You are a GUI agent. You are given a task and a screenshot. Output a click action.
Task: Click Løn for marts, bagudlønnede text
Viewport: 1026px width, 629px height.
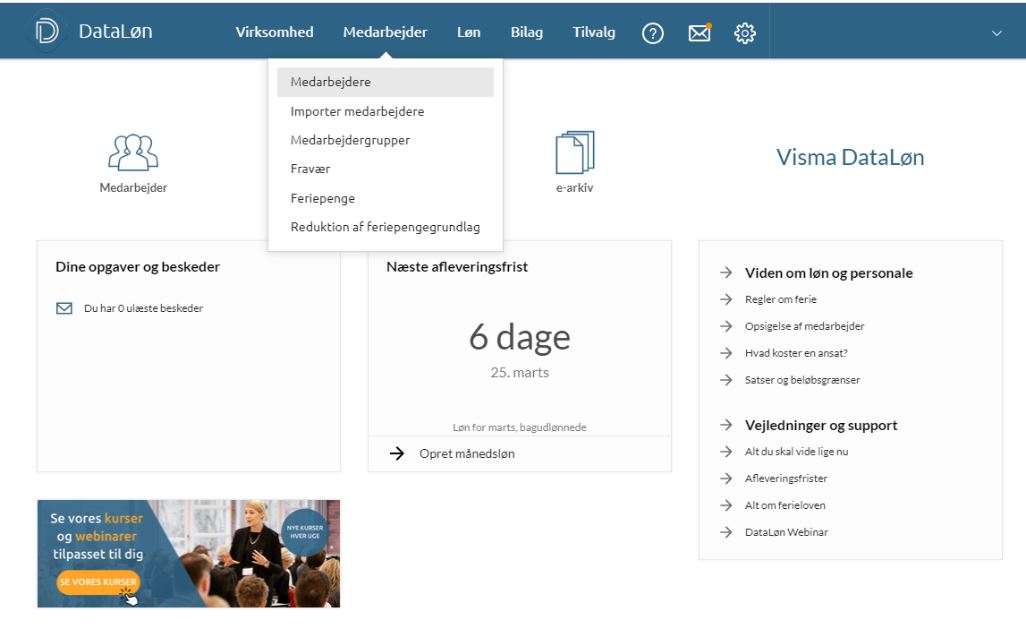point(520,427)
